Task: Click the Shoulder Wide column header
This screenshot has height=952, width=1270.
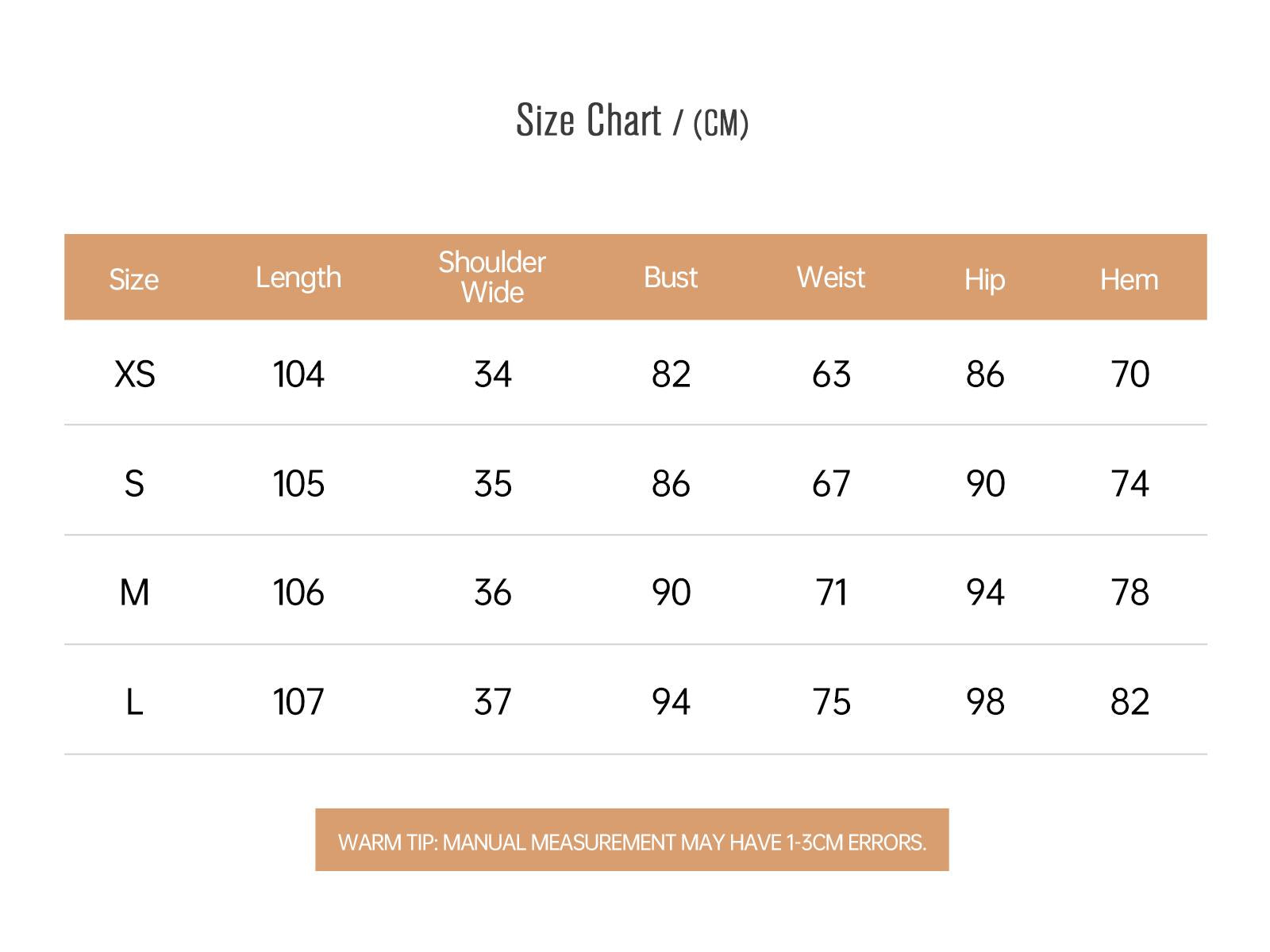Action: 492,277
